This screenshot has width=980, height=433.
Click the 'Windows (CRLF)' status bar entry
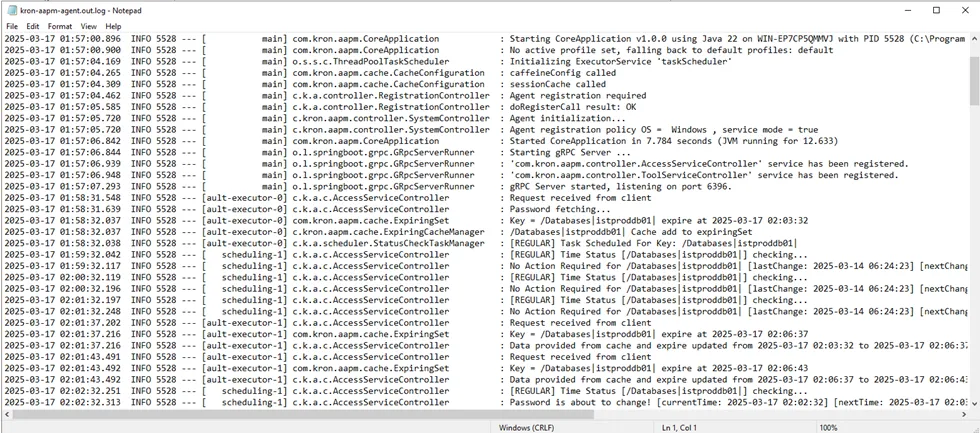tap(524, 427)
